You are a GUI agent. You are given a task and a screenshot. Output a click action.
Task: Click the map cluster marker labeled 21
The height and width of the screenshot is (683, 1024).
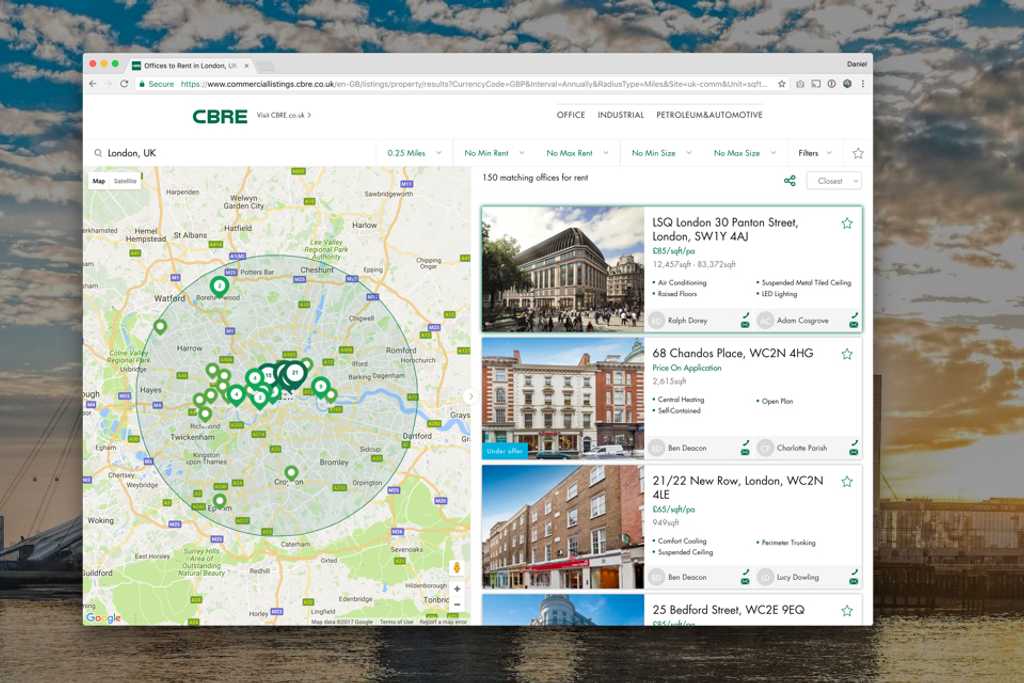pyautogui.click(x=295, y=373)
